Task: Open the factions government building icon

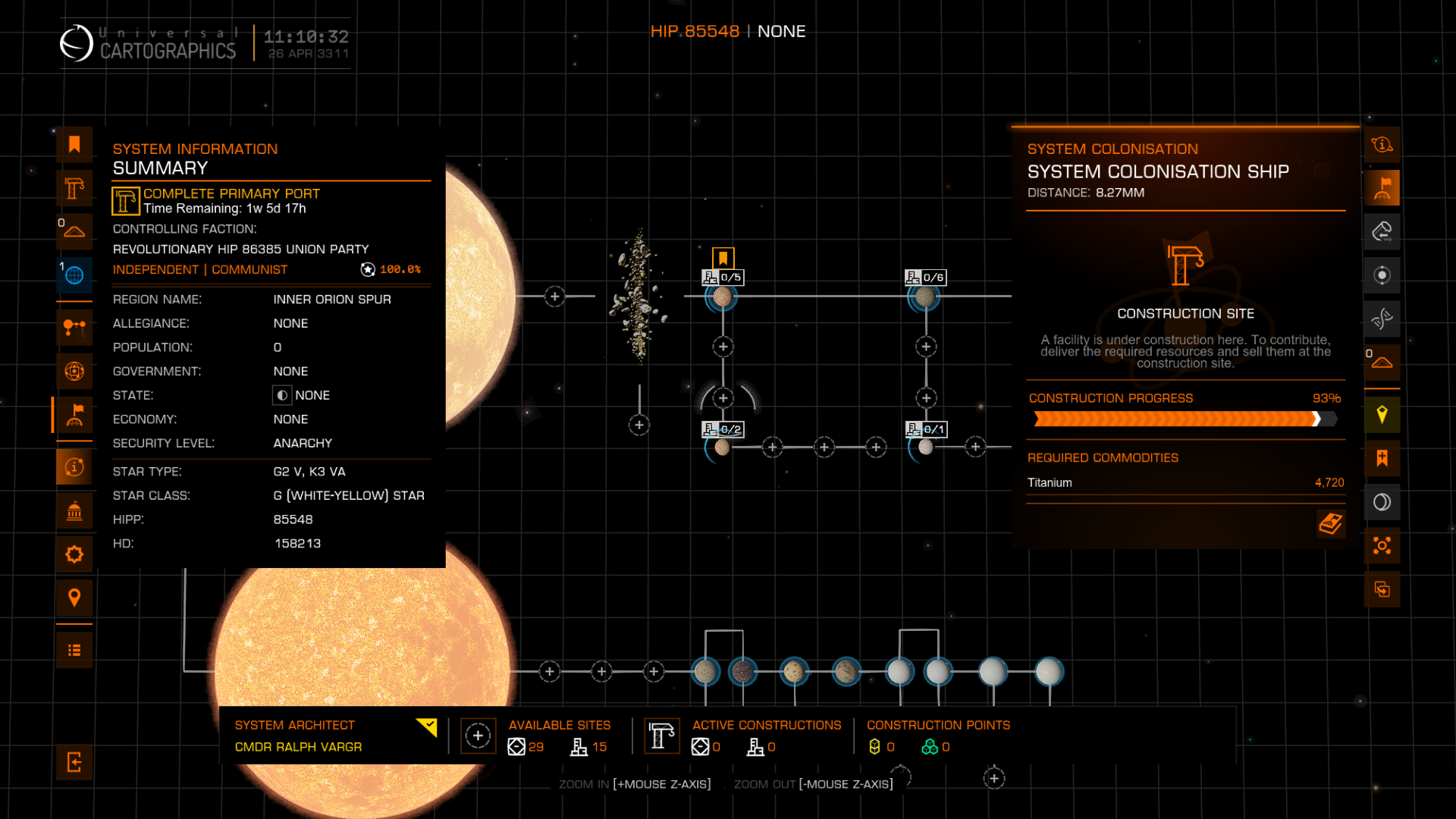Action: tap(74, 511)
